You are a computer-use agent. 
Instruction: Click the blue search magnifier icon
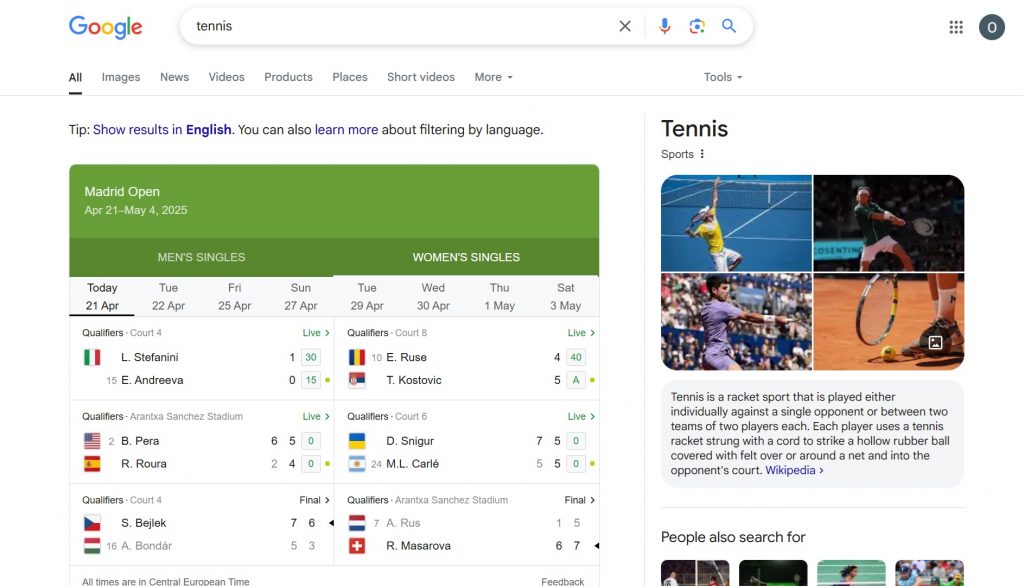click(x=729, y=26)
